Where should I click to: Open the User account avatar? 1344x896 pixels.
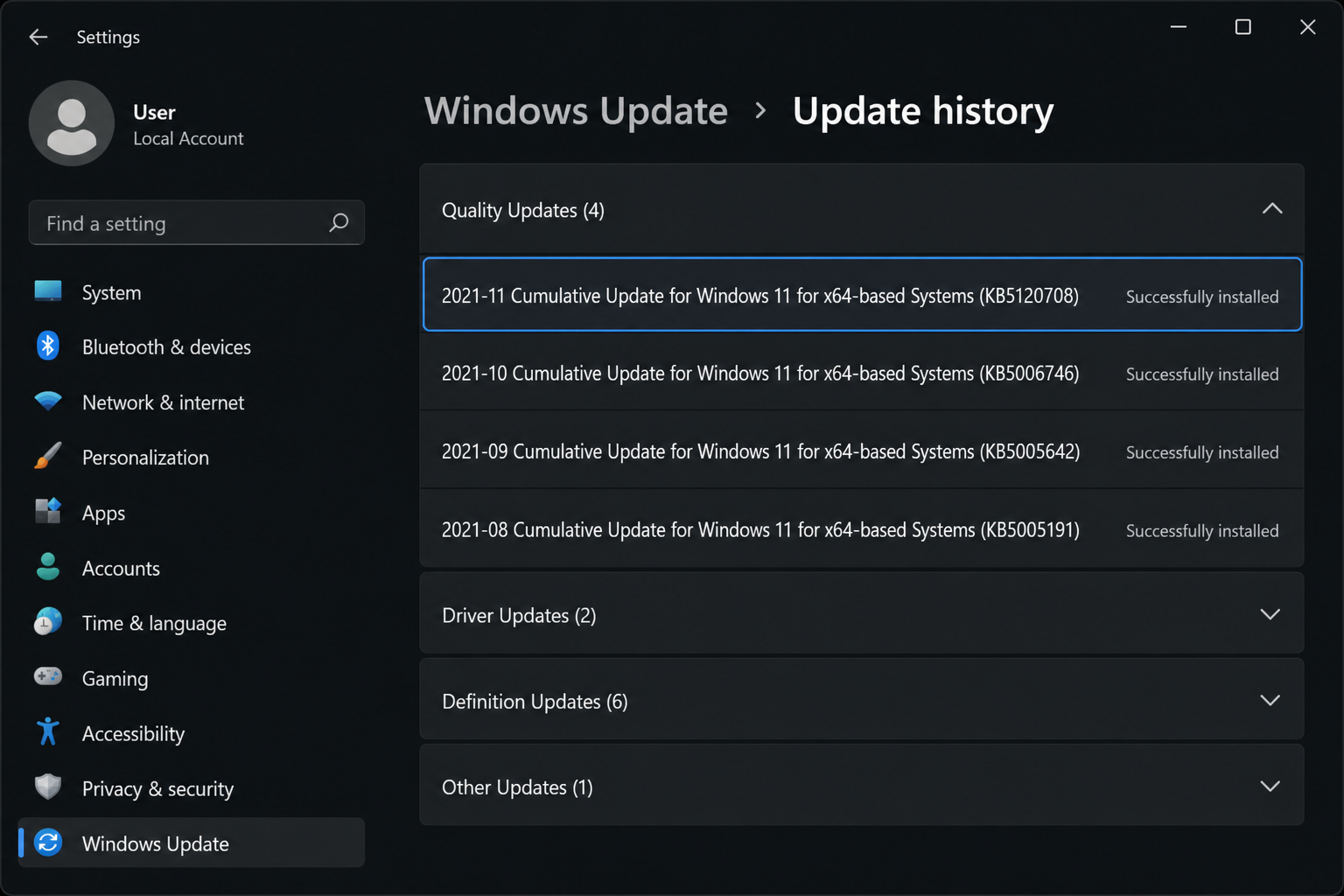[72, 123]
